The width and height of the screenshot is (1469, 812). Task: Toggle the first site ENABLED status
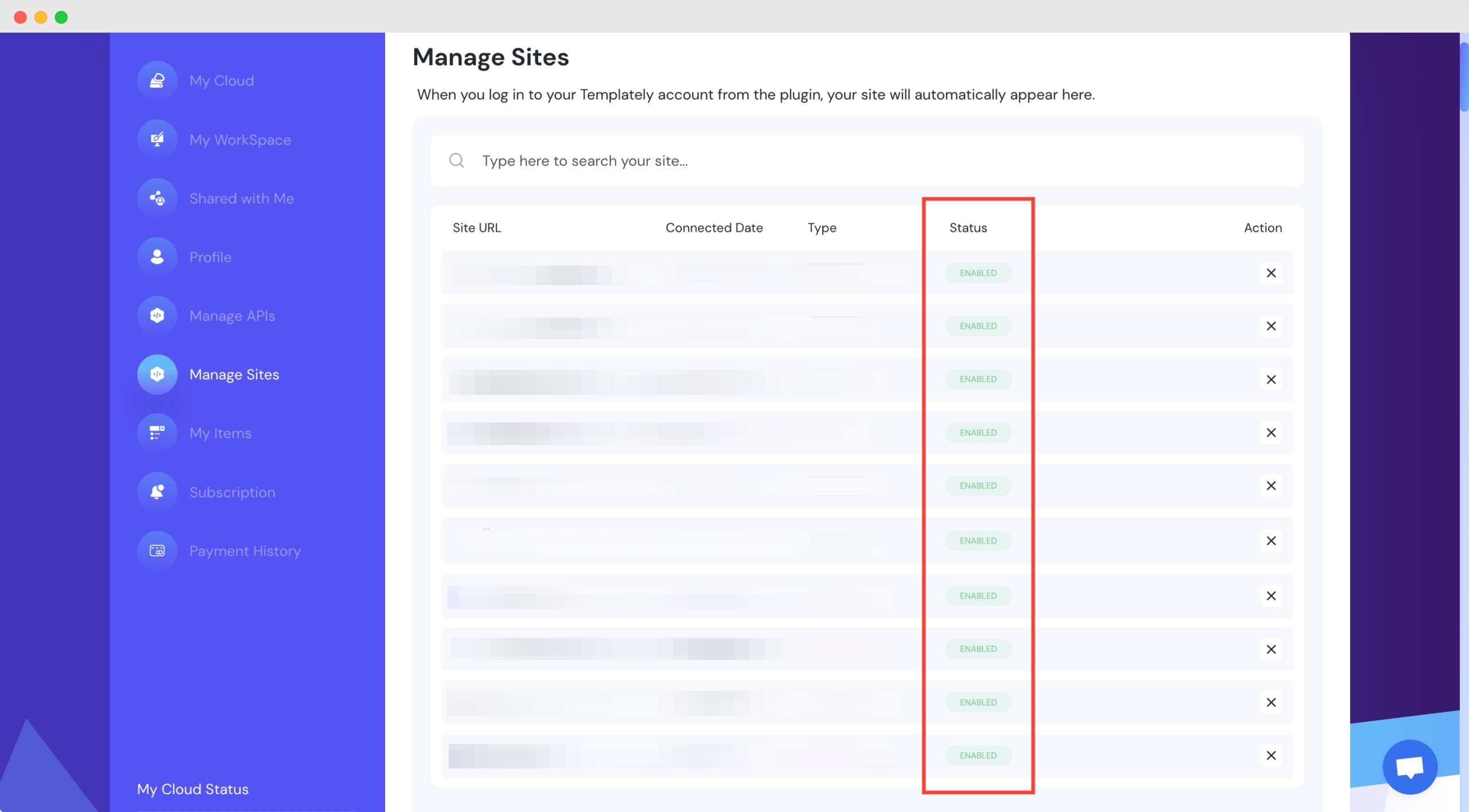tap(978, 272)
